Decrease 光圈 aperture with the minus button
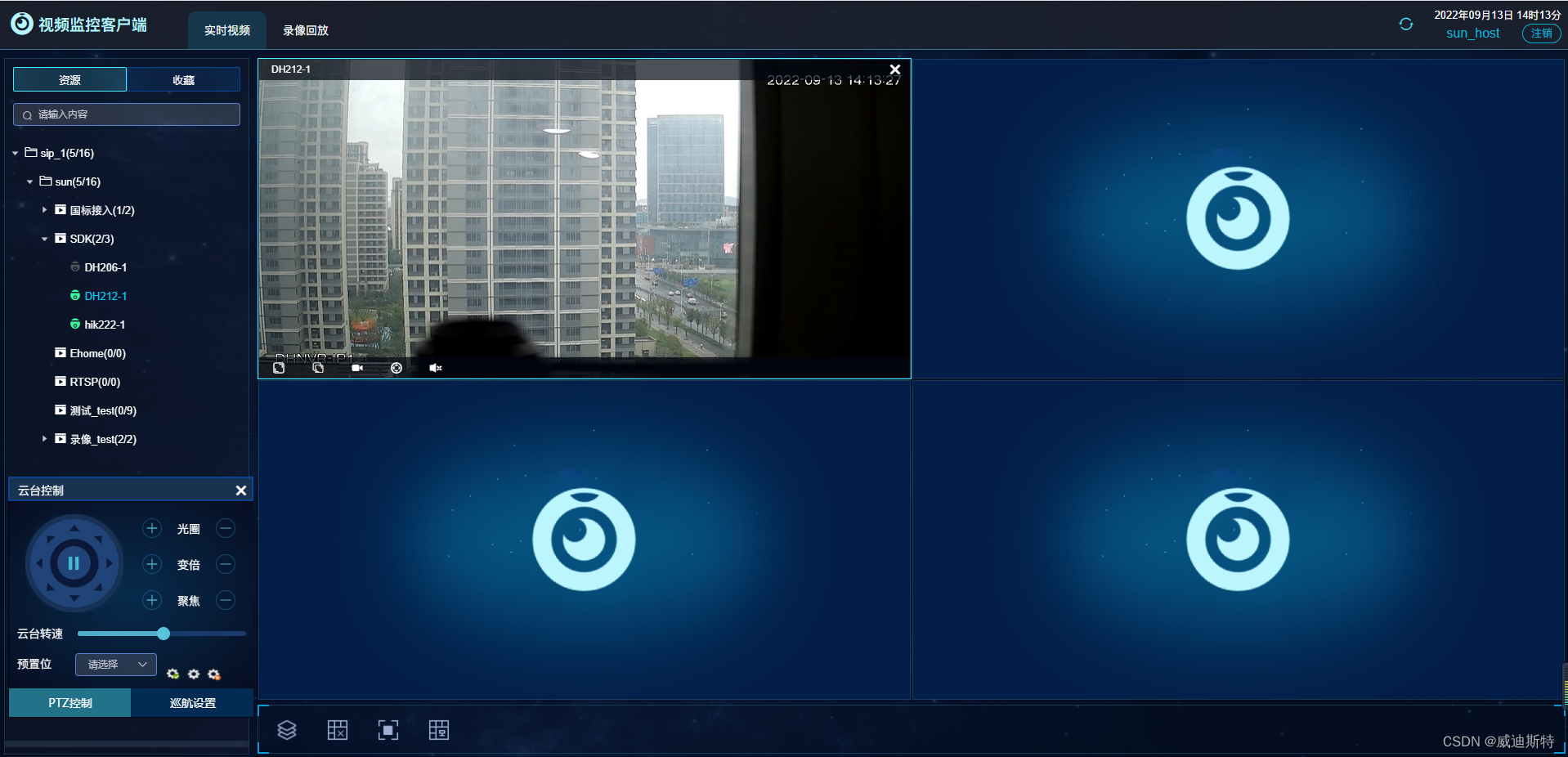 [226, 528]
